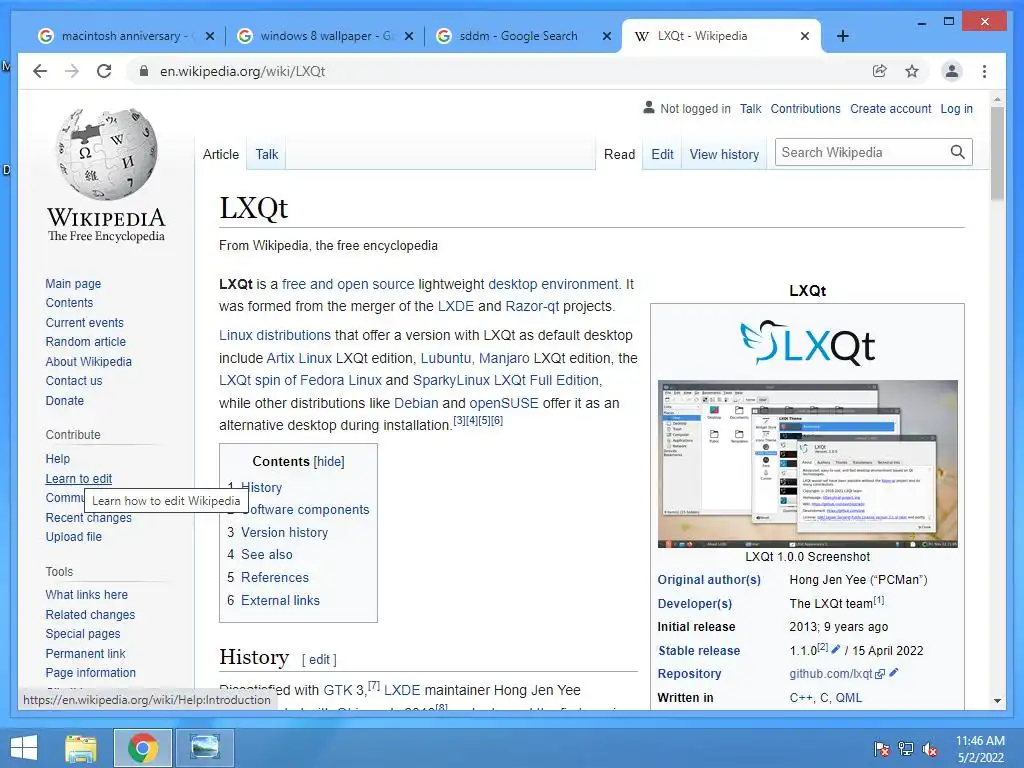The width and height of the screenshot is (1024, 768).
Task: Open the Contributions link
Action: 805,108
